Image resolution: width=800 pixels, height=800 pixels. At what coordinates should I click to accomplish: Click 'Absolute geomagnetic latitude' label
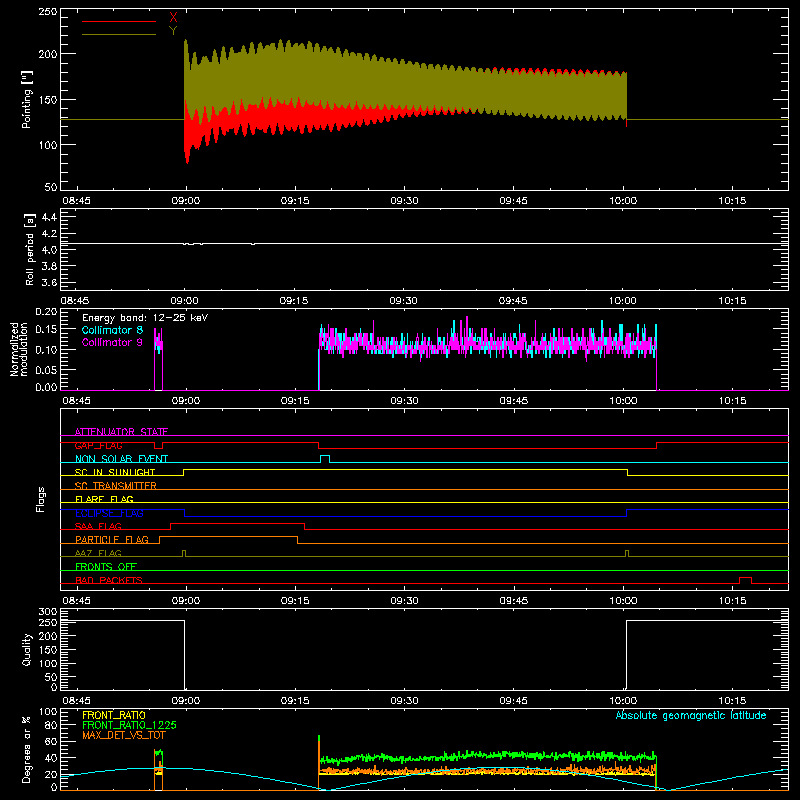[691, 715]
